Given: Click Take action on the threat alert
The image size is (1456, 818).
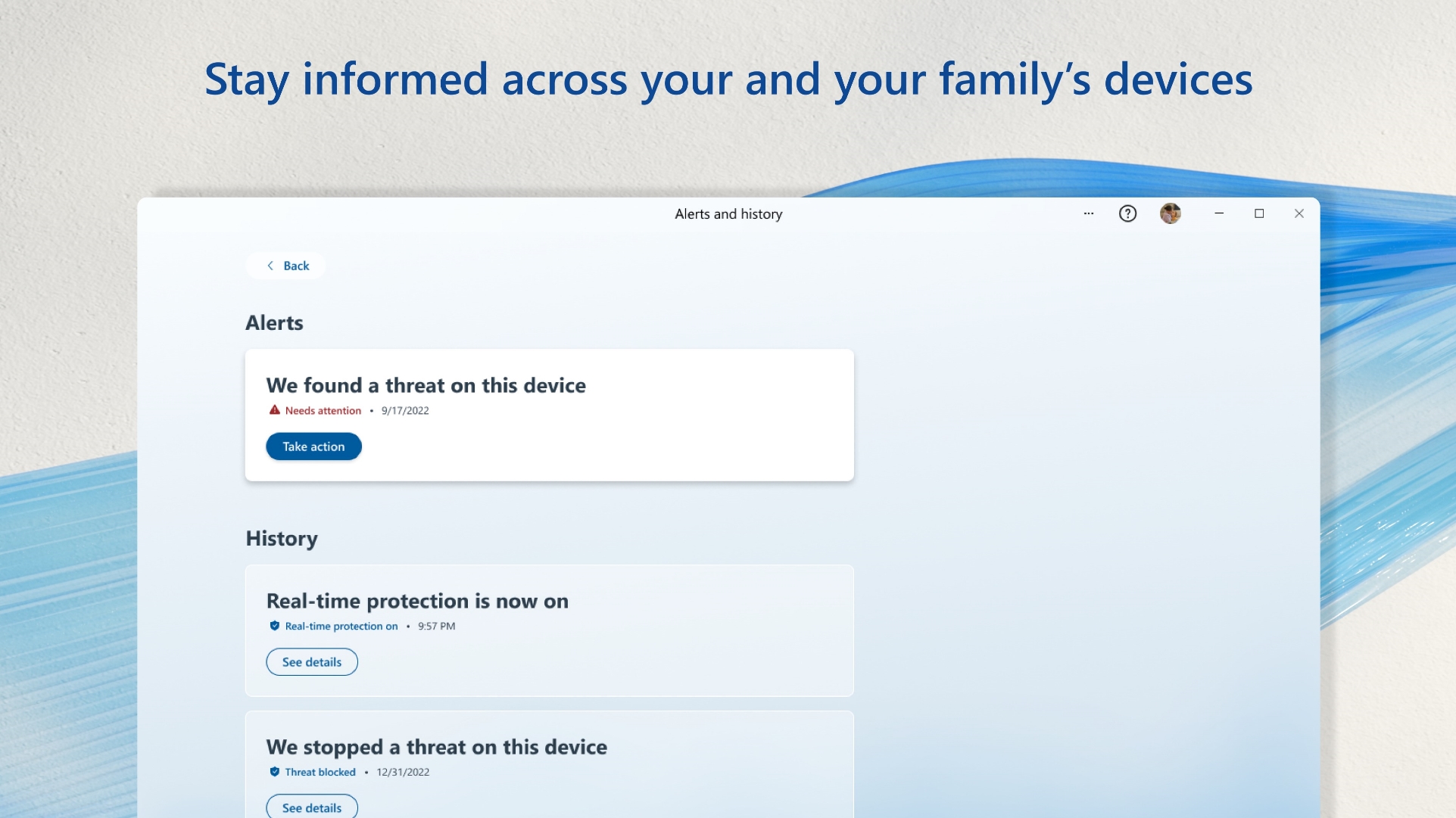Looking at the screenshot, I should [x=313, y=446].
